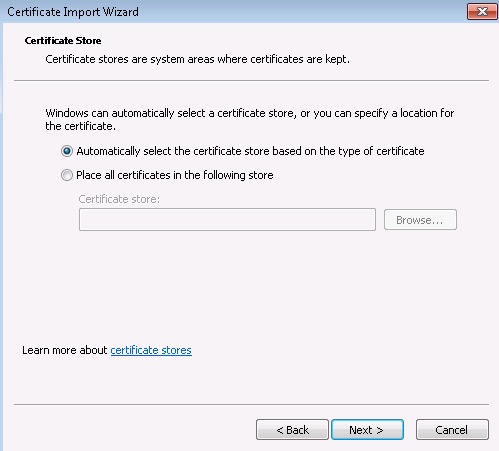The width and height of the screenshot is (499, 451).
Task: Close the Certificate Import Wizard window
Action: coord(482,12)
